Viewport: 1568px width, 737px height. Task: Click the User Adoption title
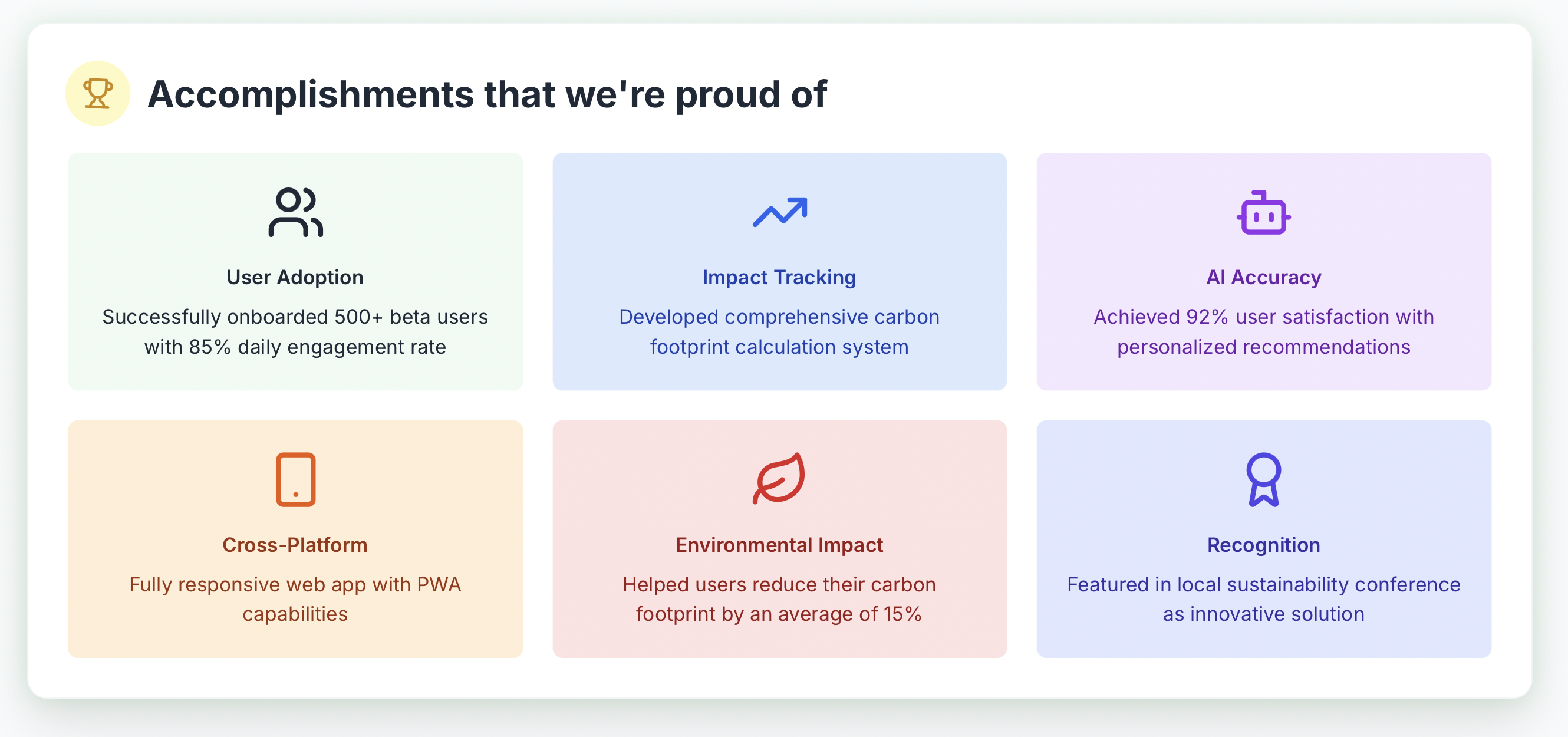(x=295, y=277)
